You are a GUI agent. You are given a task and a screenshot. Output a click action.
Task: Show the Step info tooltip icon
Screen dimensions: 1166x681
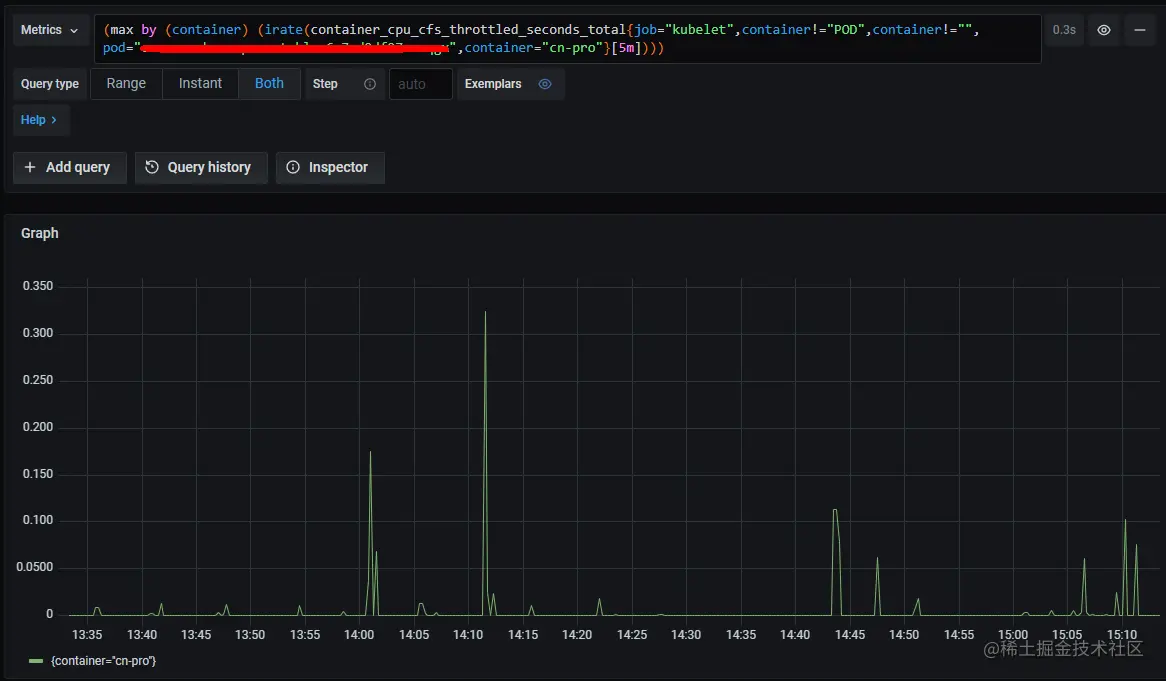[370, 84]
